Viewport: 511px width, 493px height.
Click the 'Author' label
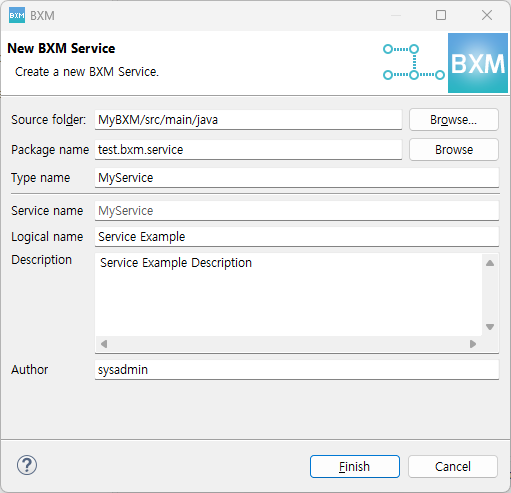click(30, 370)
